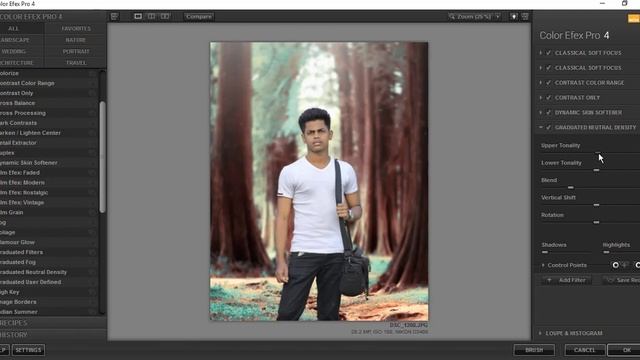Image resolution: width=640 pixels, height=360 pixels.
Task: Click favorite star for Detail Extractor
Action: (92, 143)
